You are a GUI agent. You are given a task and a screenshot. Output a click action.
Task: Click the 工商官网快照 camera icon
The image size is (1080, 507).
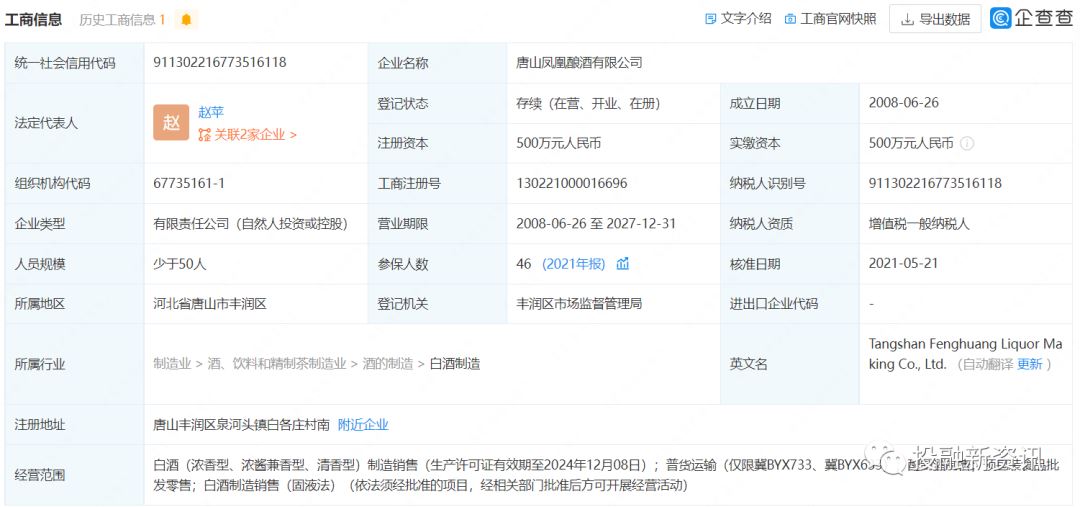coord(790,19)
